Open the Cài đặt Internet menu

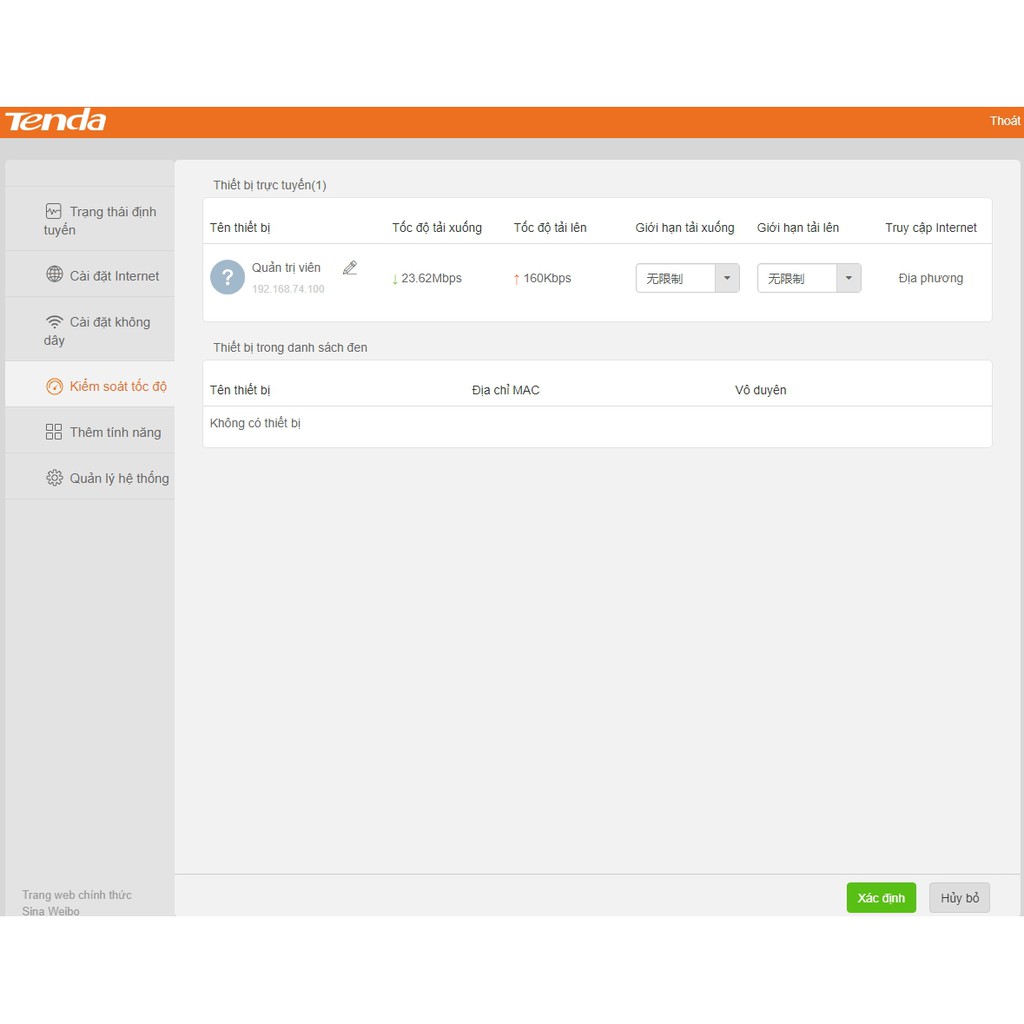coord(114,276)
